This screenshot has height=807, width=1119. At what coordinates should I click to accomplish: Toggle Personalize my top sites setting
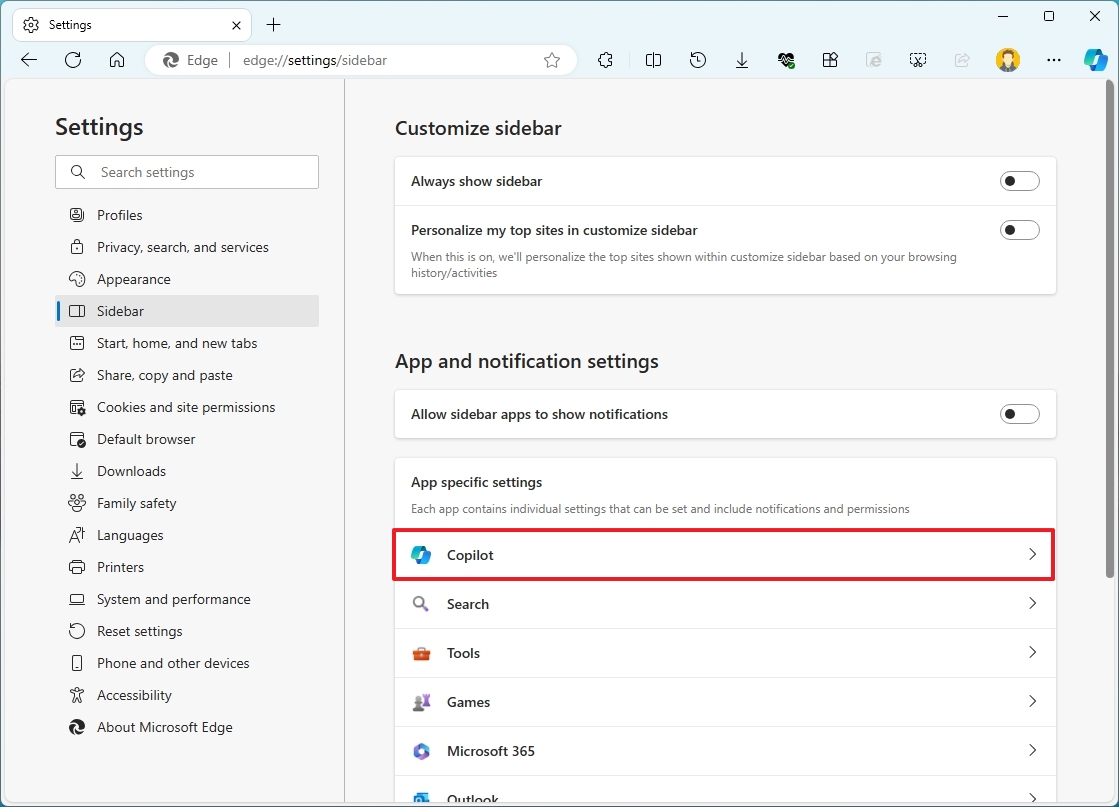pyautogui.click(x=1019, y=230)
